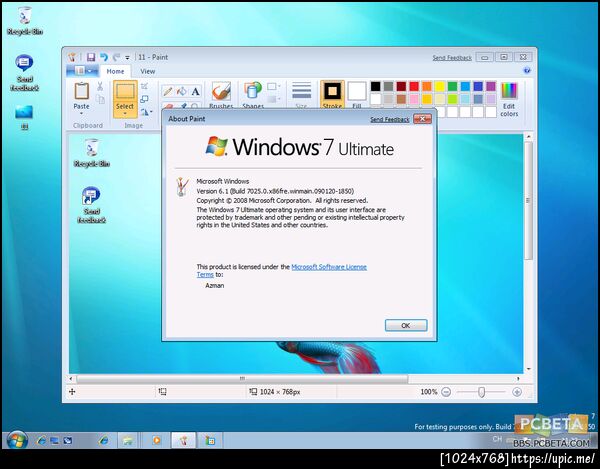Viewport: 600px width, 469px height.
Task: Switch to the Home ribbon tab
Action: click(x=115, y=71)
